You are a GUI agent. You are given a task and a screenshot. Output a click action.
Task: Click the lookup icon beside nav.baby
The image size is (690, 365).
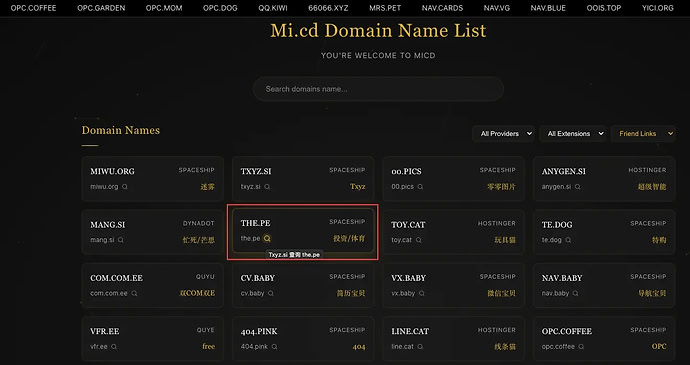(x=576, y=293)
